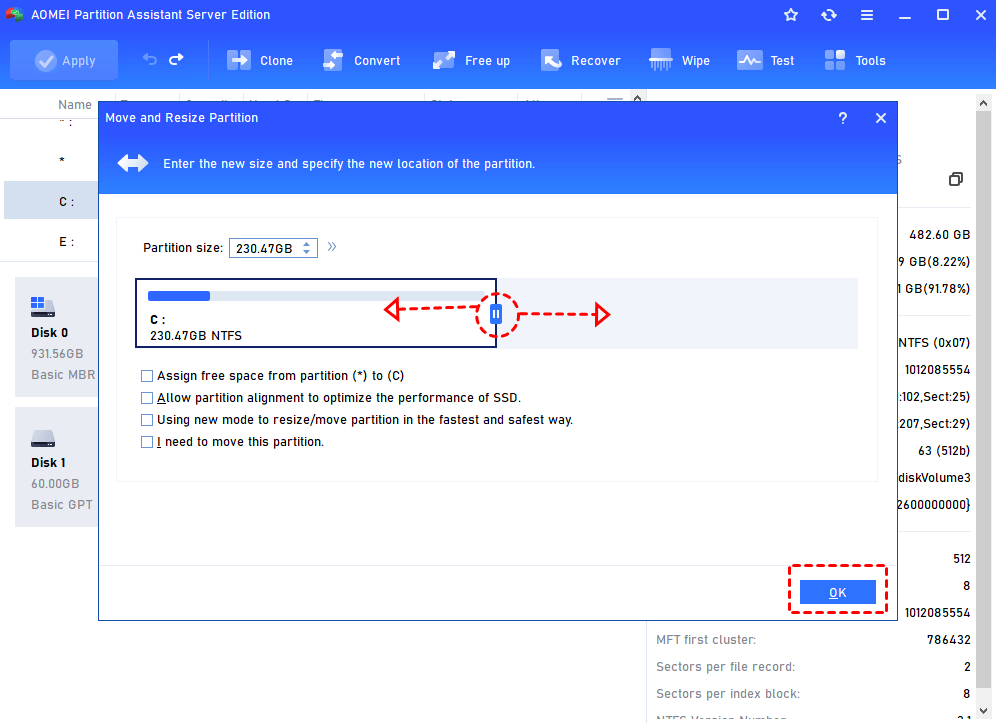Viewport: 996px width, 723px height.
Task: Click the favorites star icon
Action: click(791, 15)
